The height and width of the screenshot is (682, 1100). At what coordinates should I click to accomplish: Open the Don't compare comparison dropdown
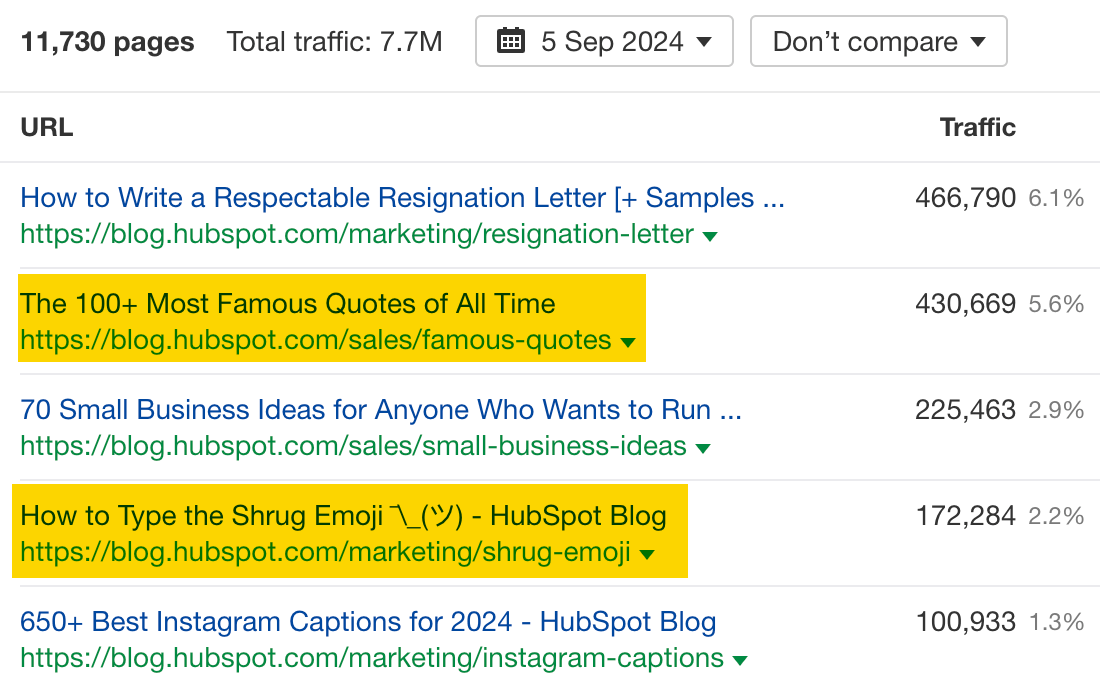(x=878, y=41)
